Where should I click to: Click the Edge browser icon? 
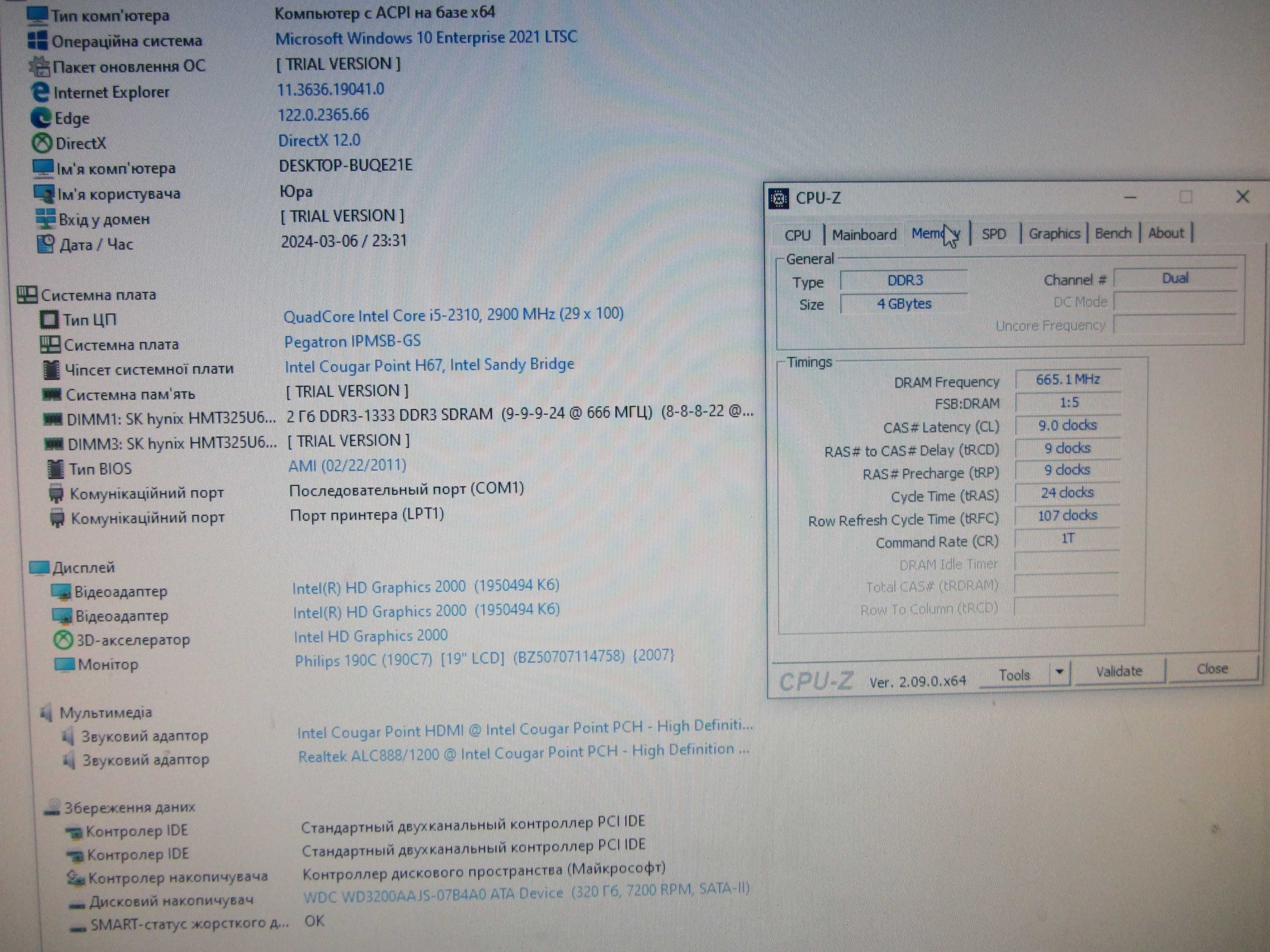[41, 118]
